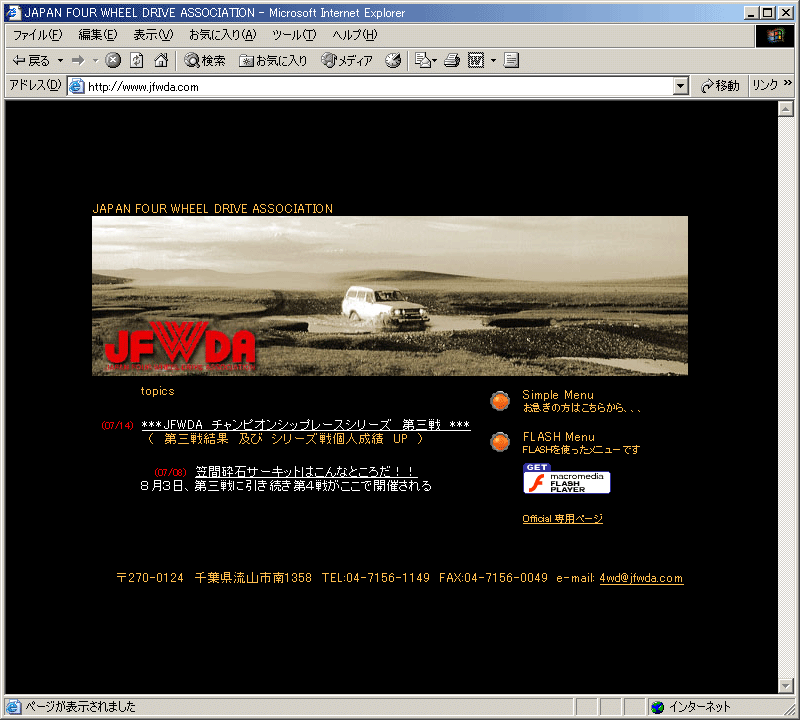Click the 'JAPAN FOUR WHEEL DRIVE ASSOCIATION' heading above banner
This screenshot has height=720, width=800.
click(213, 209)
